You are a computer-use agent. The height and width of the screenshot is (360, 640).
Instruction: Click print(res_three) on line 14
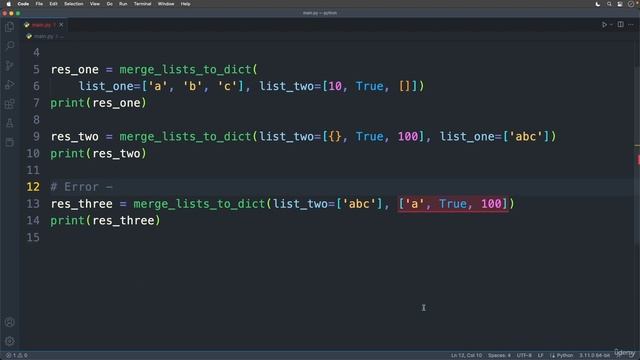[105, 220]
